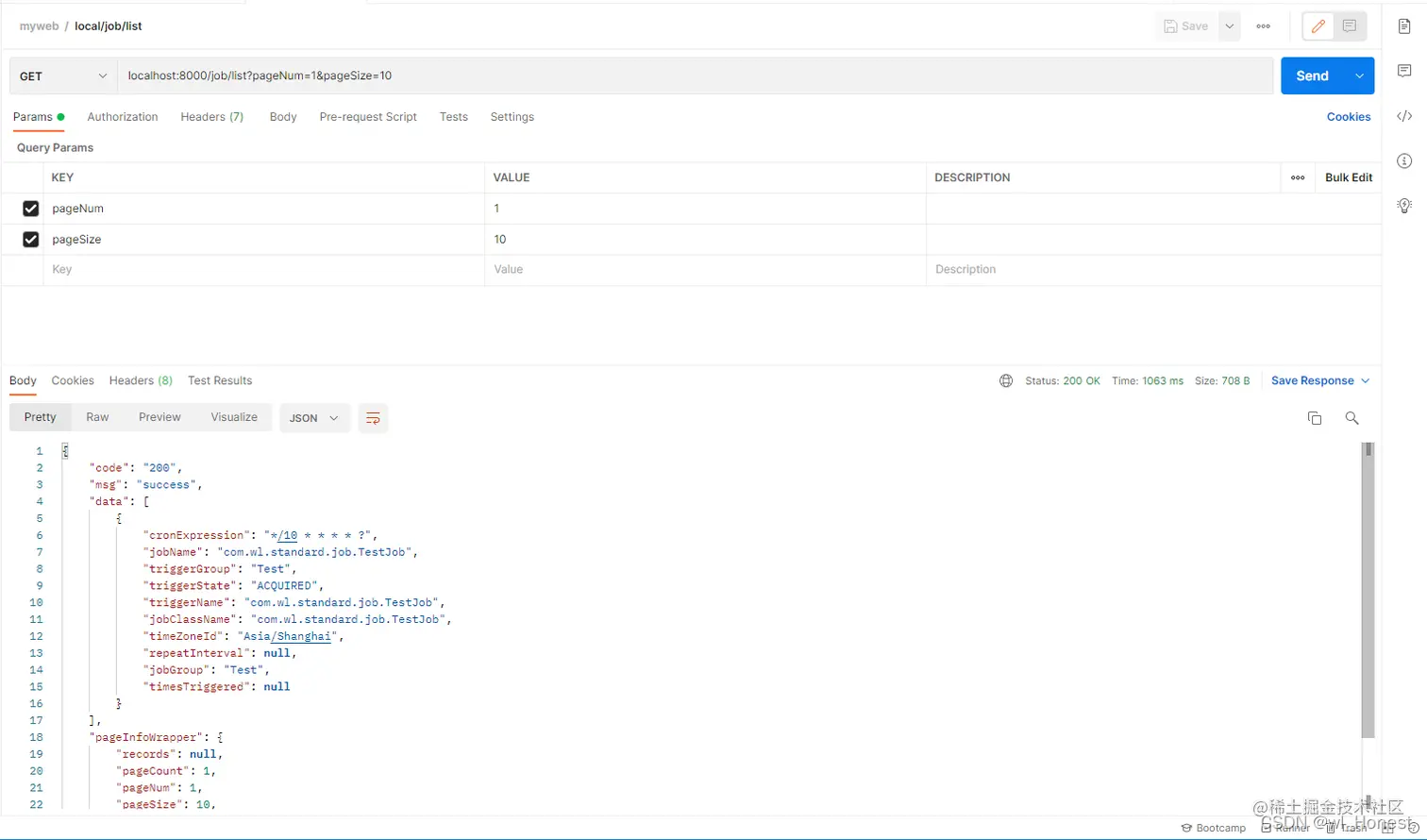Open the params table column options ellipsis

click(1298, 177)
